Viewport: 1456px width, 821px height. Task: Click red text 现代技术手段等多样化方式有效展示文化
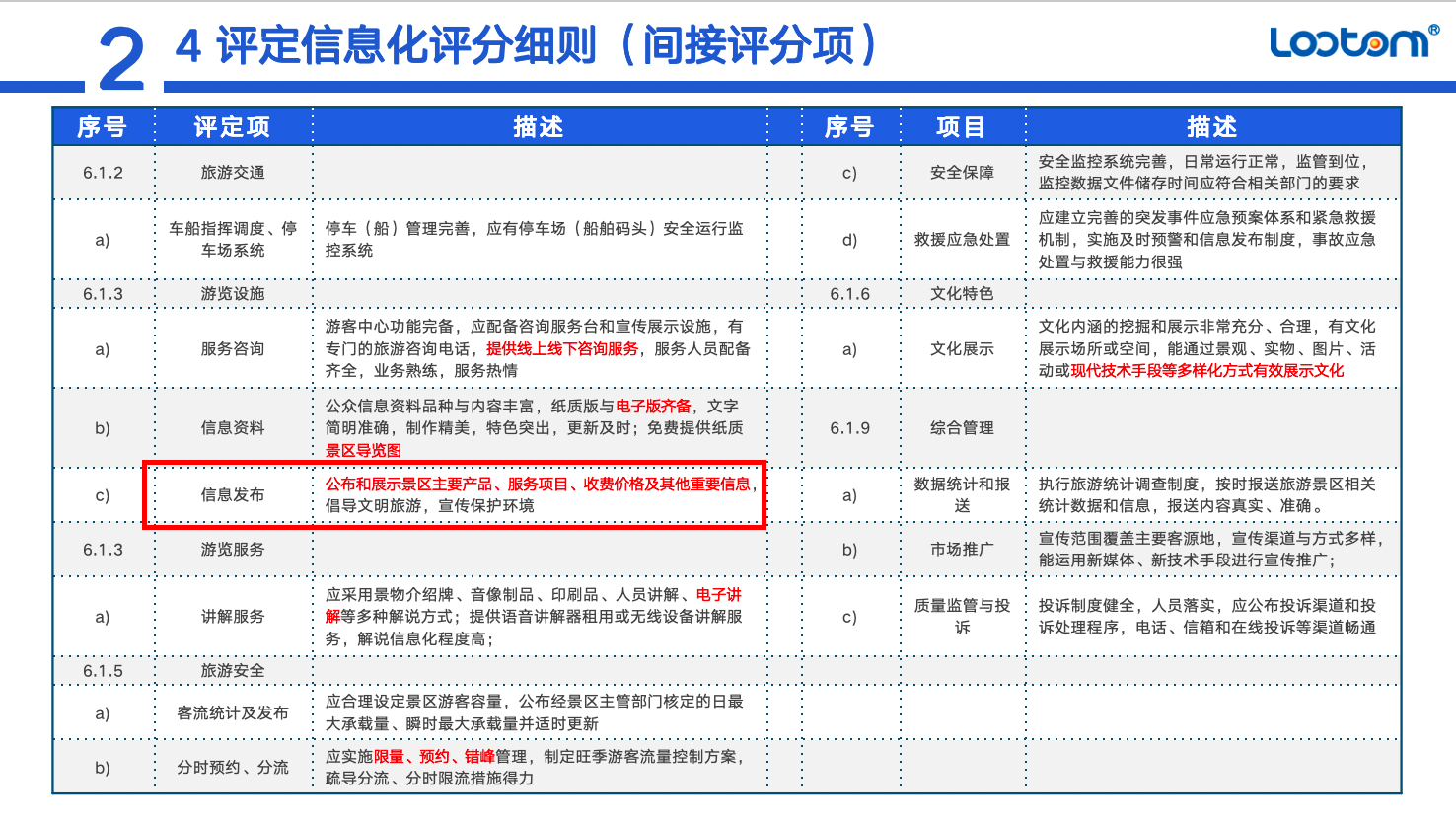click(x=1207, y=371)
